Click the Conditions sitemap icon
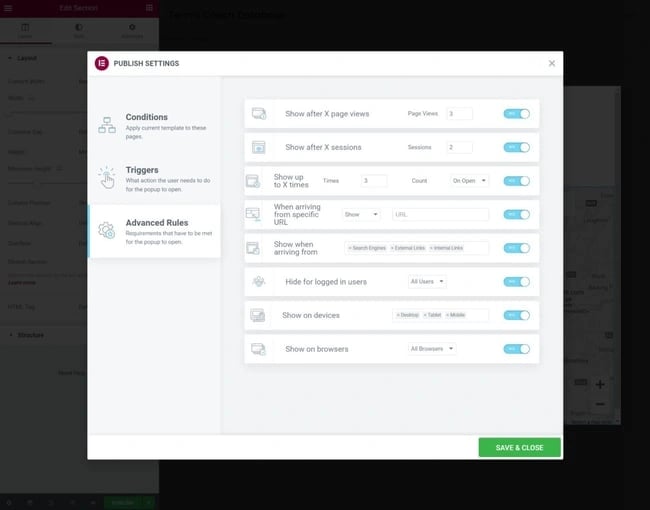 tap(107, 124)
